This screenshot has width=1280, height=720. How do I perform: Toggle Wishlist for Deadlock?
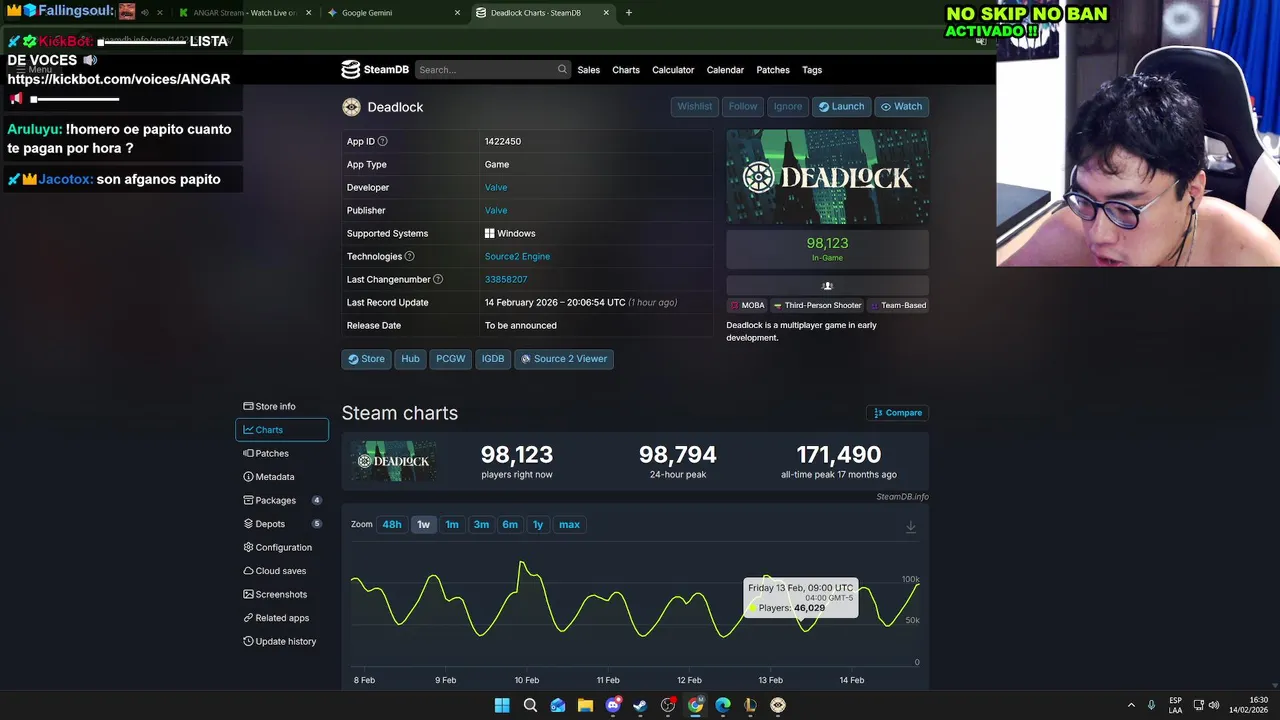coord(695,107)
